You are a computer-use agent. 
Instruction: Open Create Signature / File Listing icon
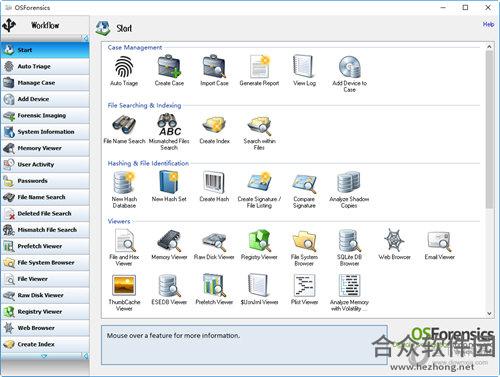pos(259,183)
